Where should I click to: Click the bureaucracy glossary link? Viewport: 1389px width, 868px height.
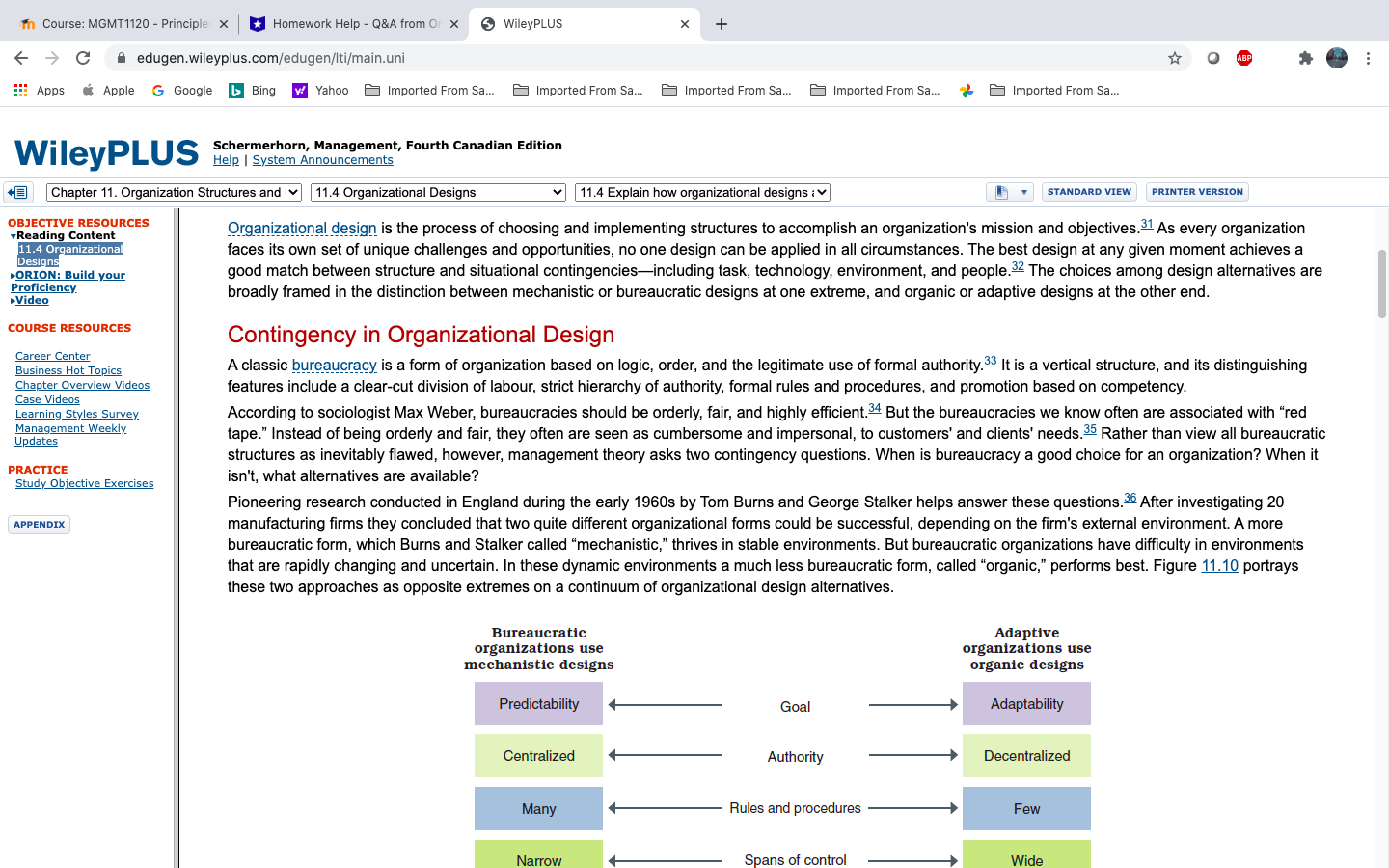[x=334, y=366]
